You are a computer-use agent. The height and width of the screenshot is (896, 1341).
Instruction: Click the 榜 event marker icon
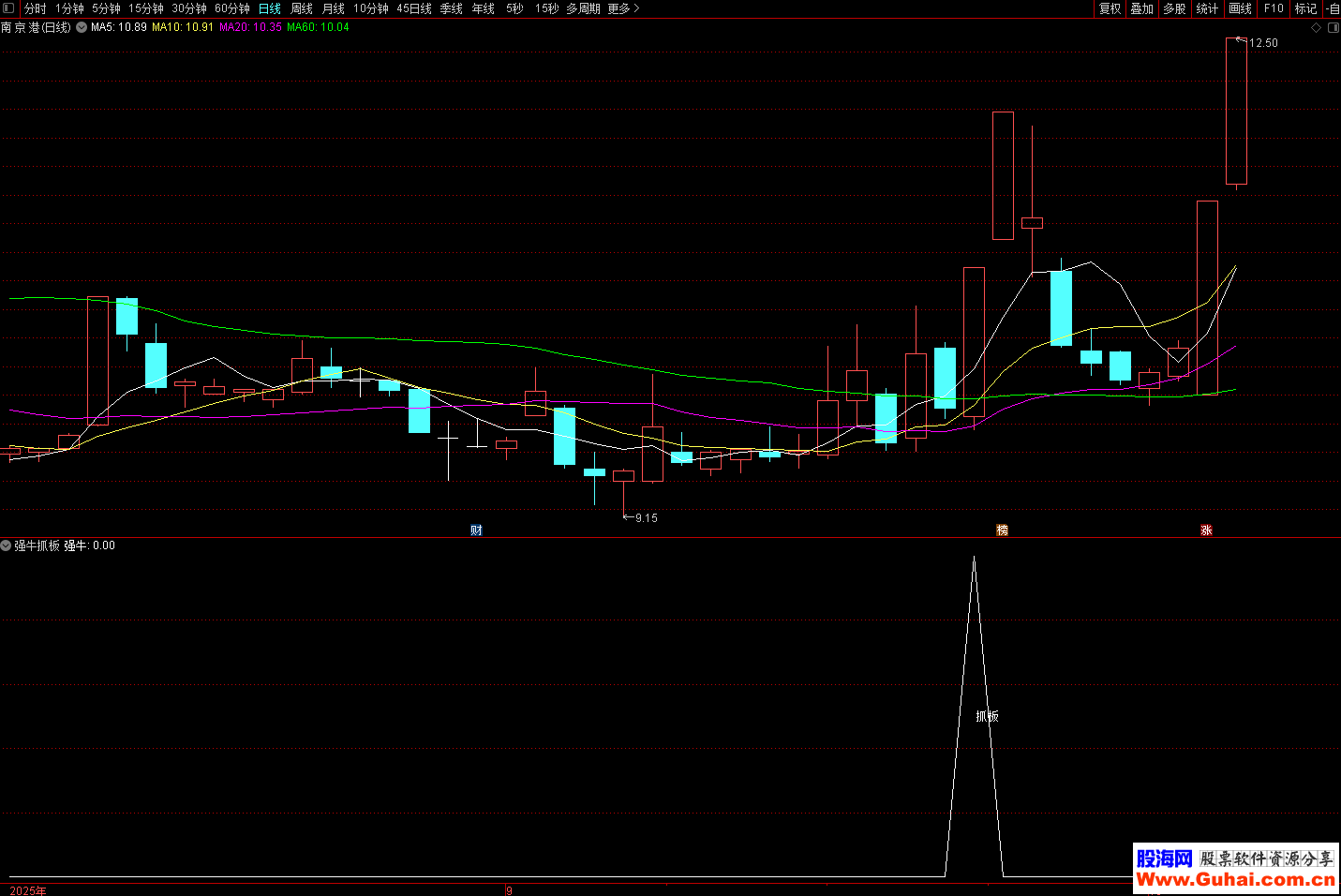click(1002, 530)
